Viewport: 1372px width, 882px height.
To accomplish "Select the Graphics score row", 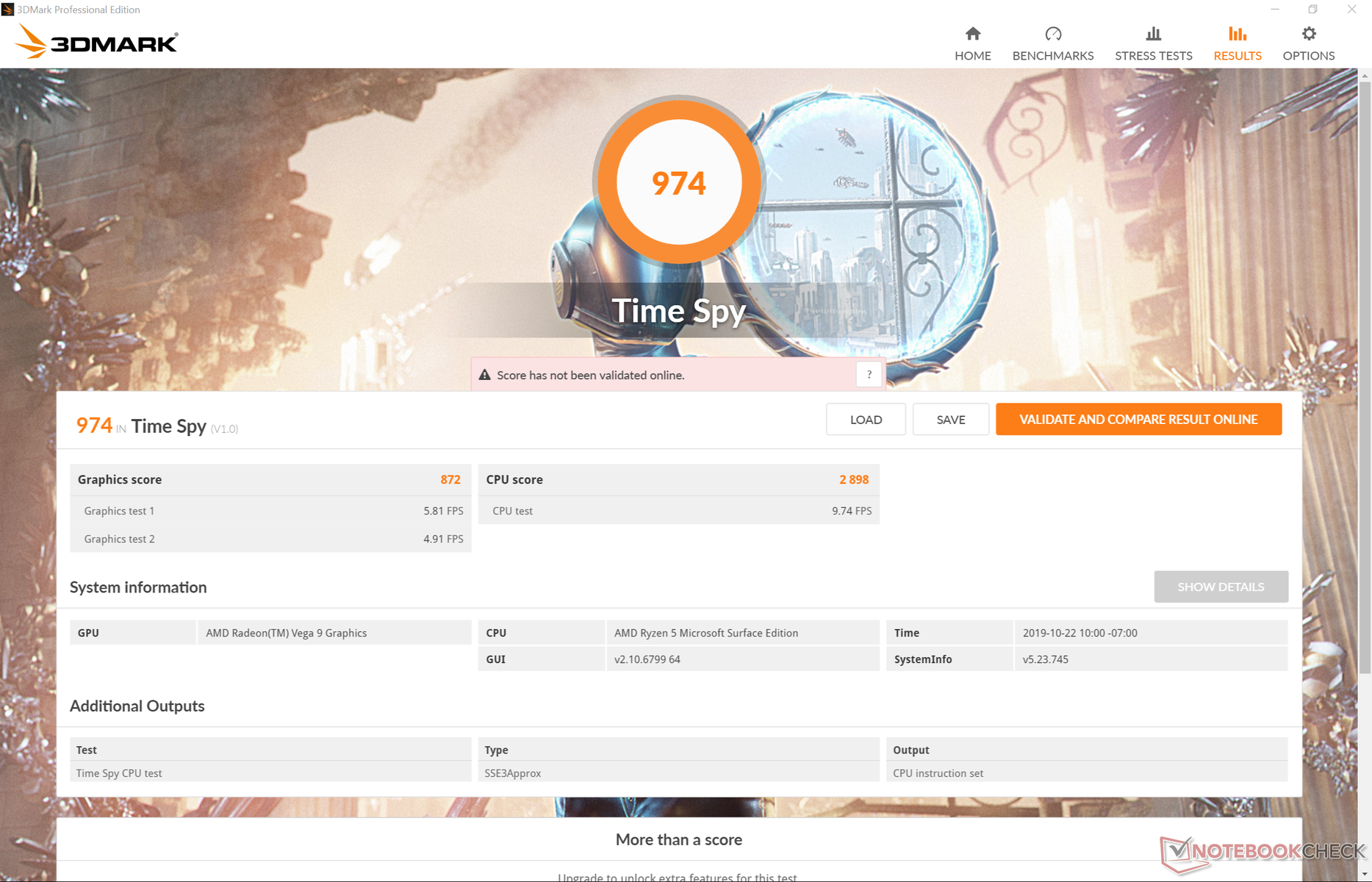I will [x=270, y=479].
